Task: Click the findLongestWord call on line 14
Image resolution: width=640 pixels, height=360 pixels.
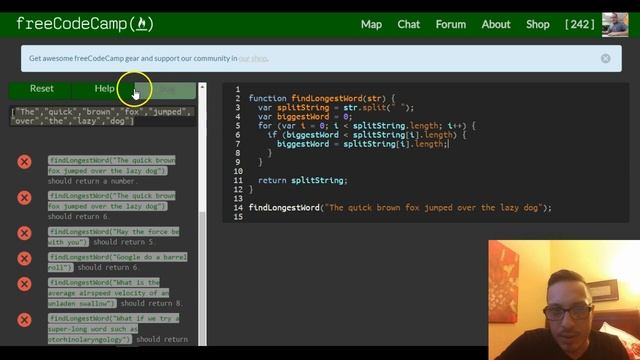Action: [400, 208]
